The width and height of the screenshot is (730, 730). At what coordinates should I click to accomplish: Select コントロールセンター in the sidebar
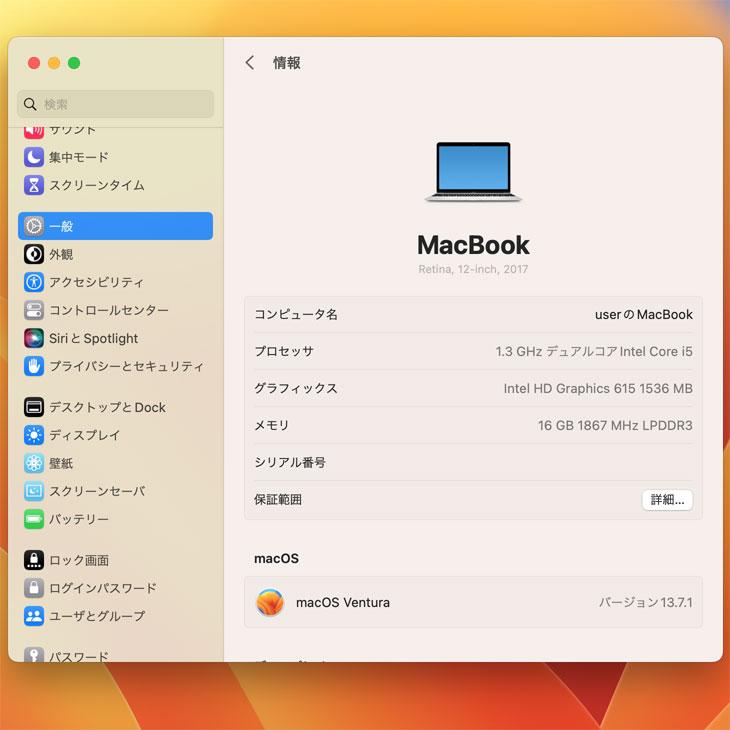coord(109,310)
